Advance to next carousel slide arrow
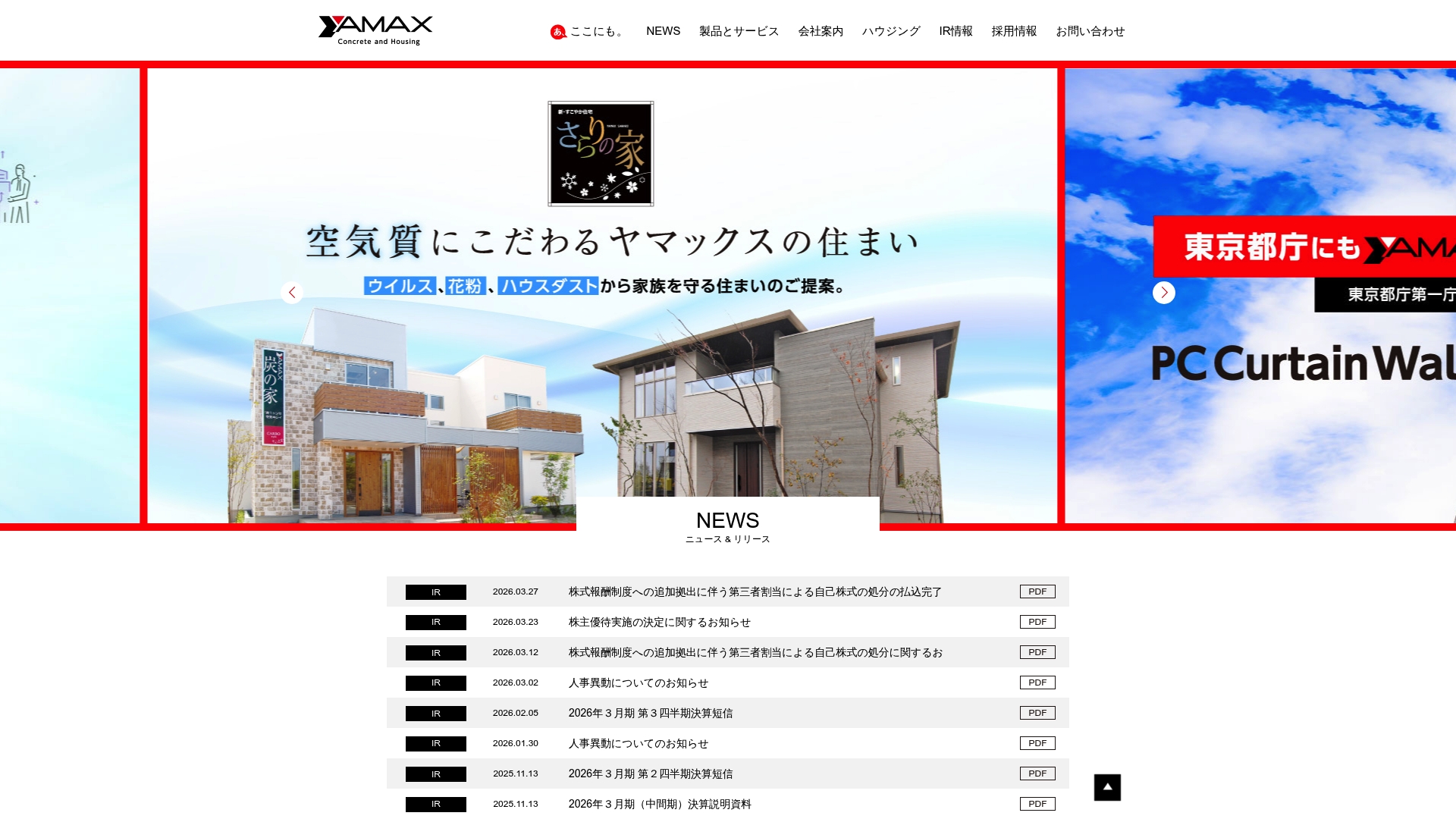This screenshot has width=1456, height=819. coord(1164,293)
